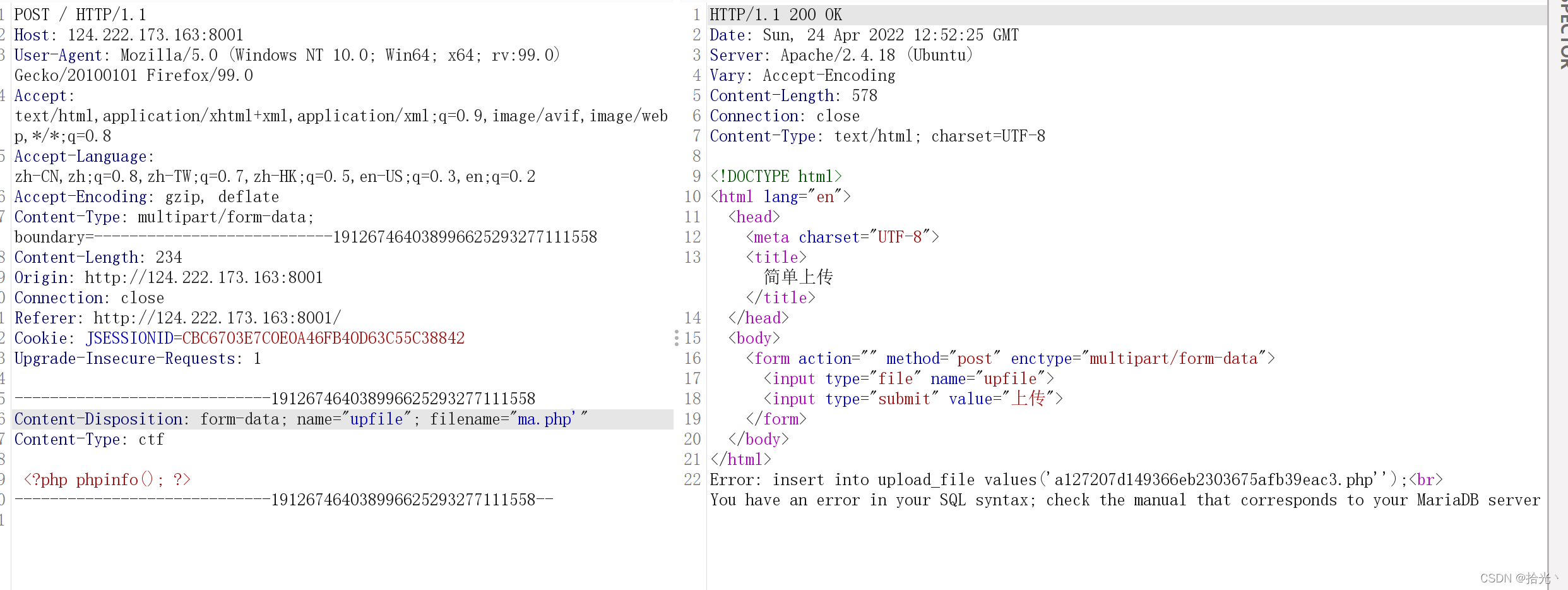
Task: Click the "POST / HTTP/1.1" request line
Action: (x=80, y=15)
